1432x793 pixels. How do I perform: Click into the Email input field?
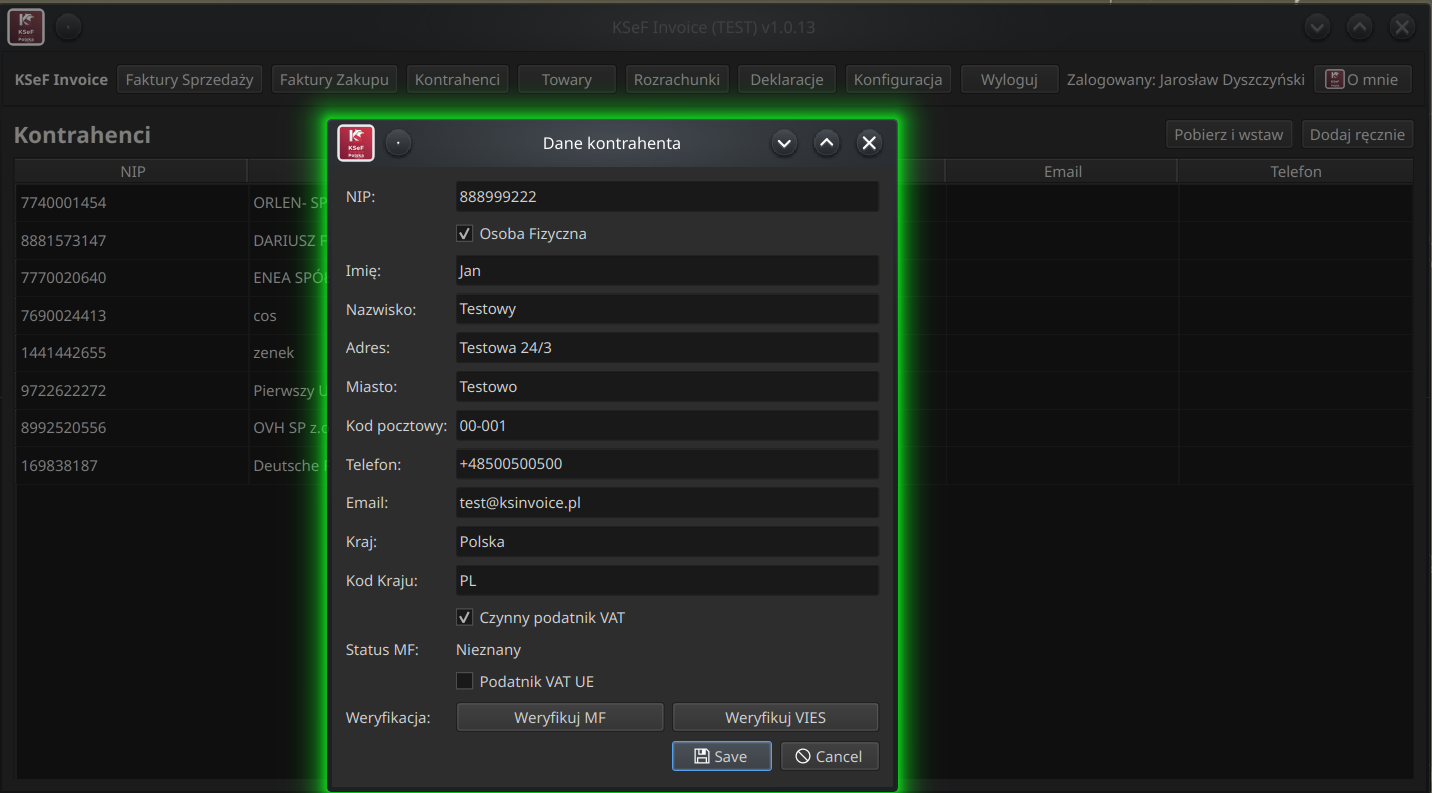click(666, 503)
